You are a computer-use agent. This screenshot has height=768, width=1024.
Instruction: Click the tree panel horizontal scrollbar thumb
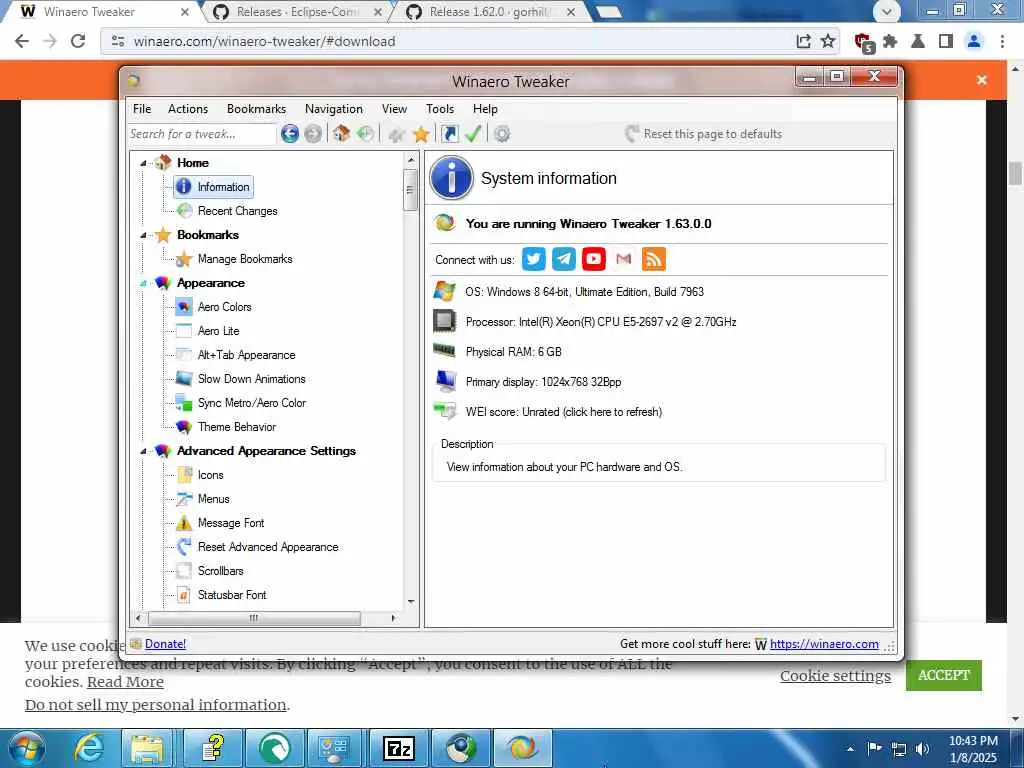pyautogui.click(x=254, y=618)
